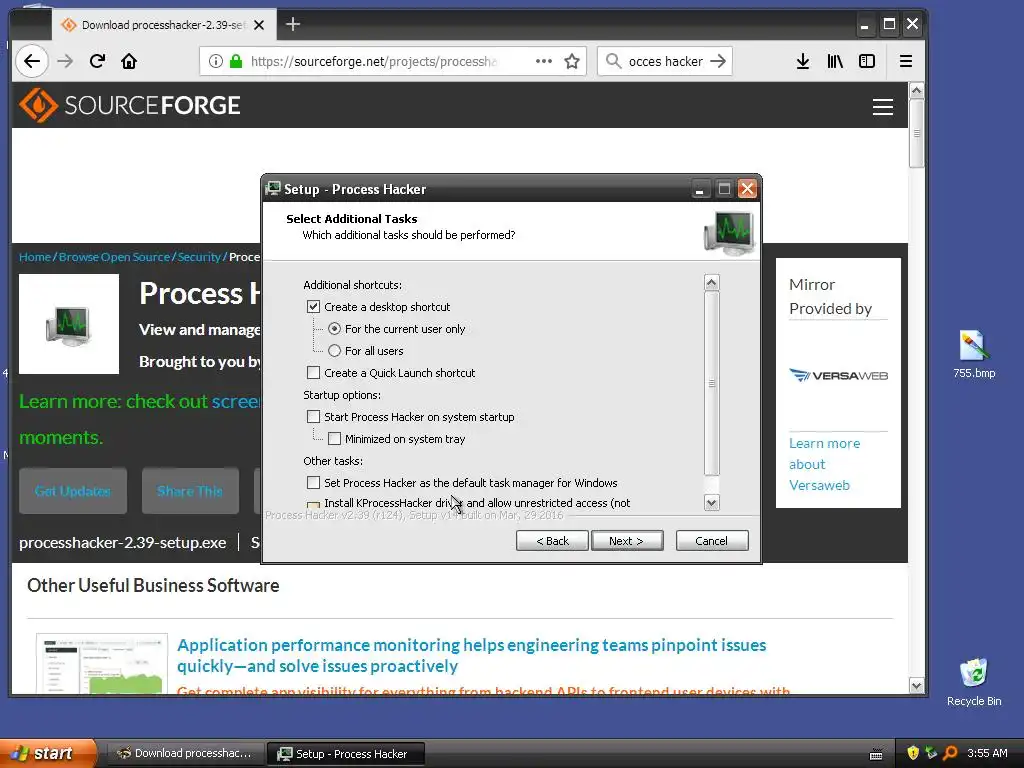This screenshot has height=768, width=1024.
Task: Click the Firefox forward arrow button
Action: click(65, 61)
